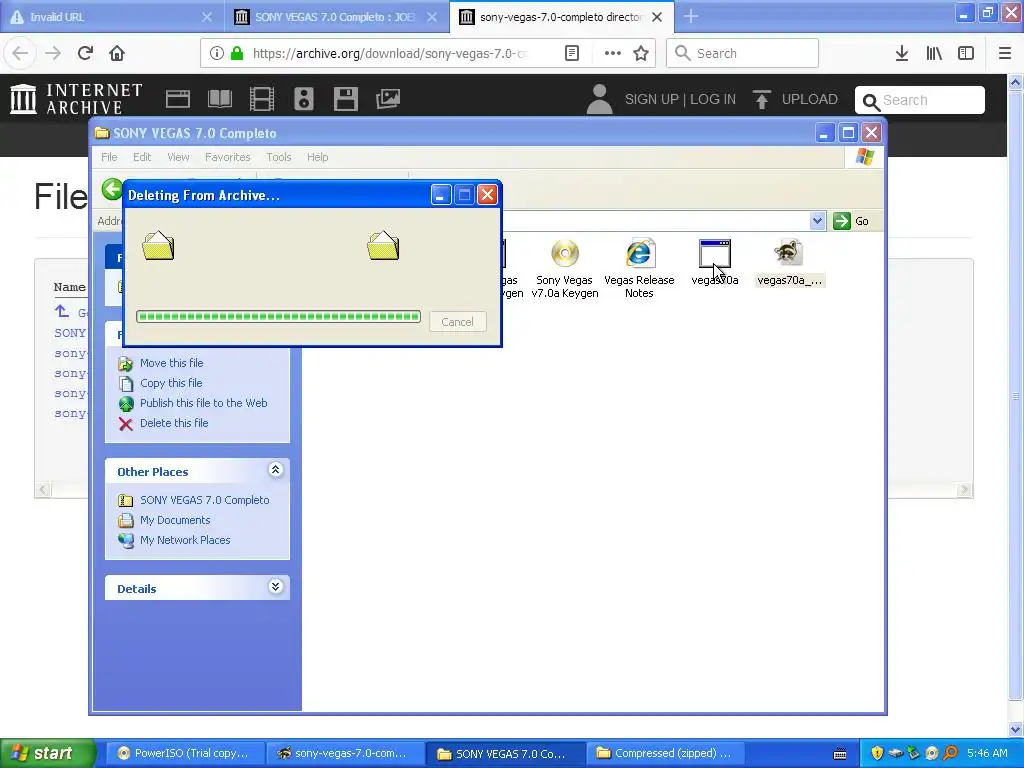The image size is (1024, 768).
Task: Open the Windows Start menu
Action: [x=47, y=753]
